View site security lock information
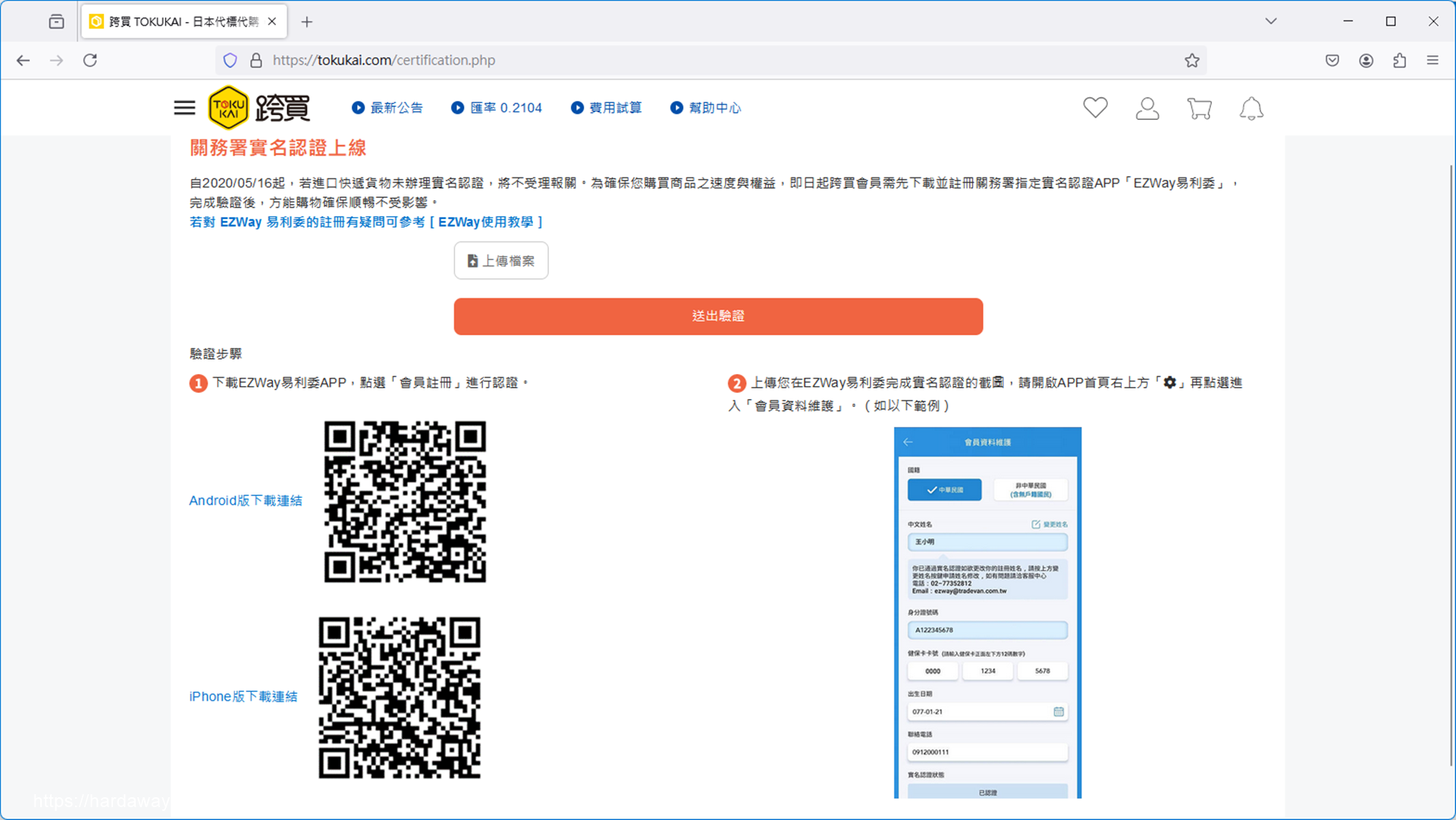1456x820 pixels. pyautogui.click(x=256, y=60)
